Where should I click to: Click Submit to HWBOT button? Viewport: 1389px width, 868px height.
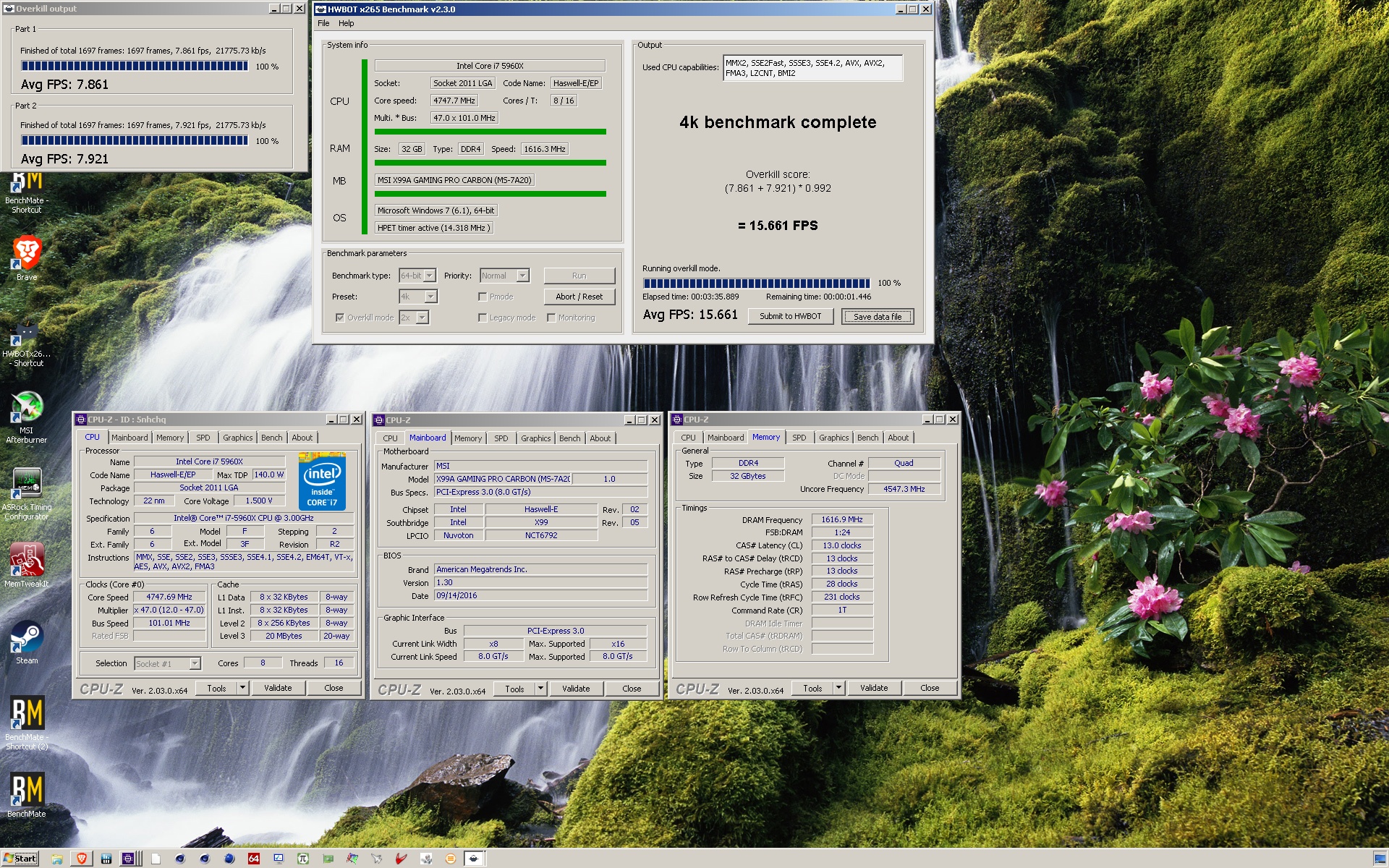coord(791,316)
